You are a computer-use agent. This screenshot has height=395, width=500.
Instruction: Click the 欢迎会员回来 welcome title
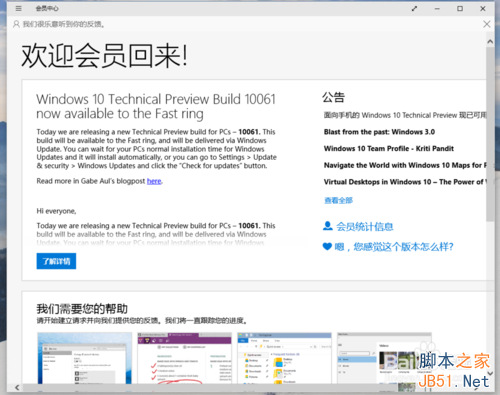tap(104, 56)
